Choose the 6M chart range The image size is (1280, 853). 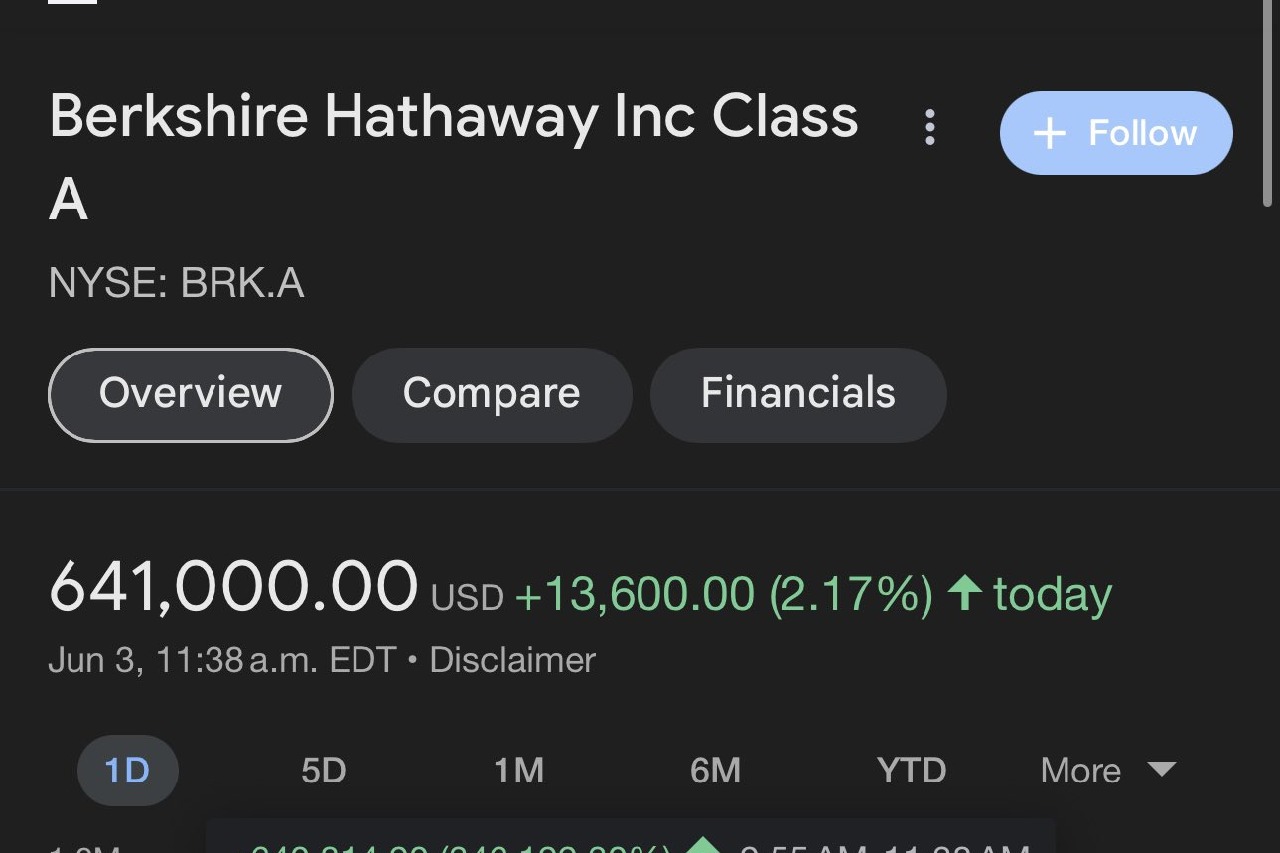point(715,770)
